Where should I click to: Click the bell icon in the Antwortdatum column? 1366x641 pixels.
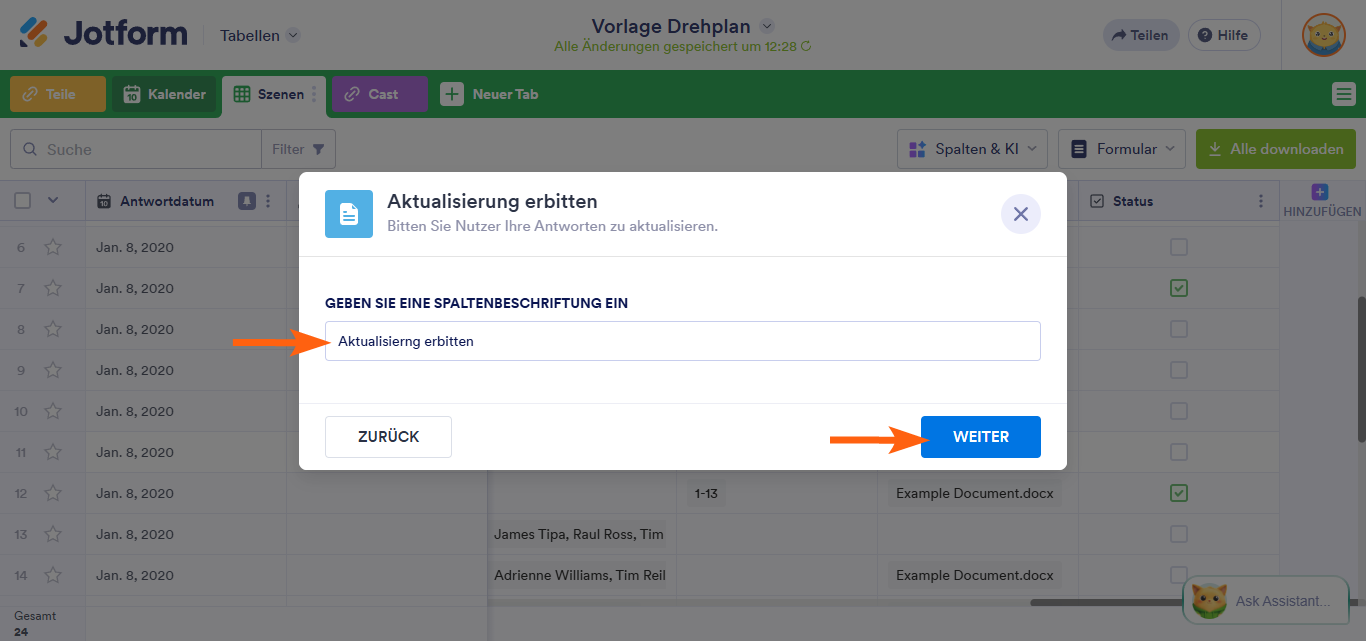(x=245, y=201)
